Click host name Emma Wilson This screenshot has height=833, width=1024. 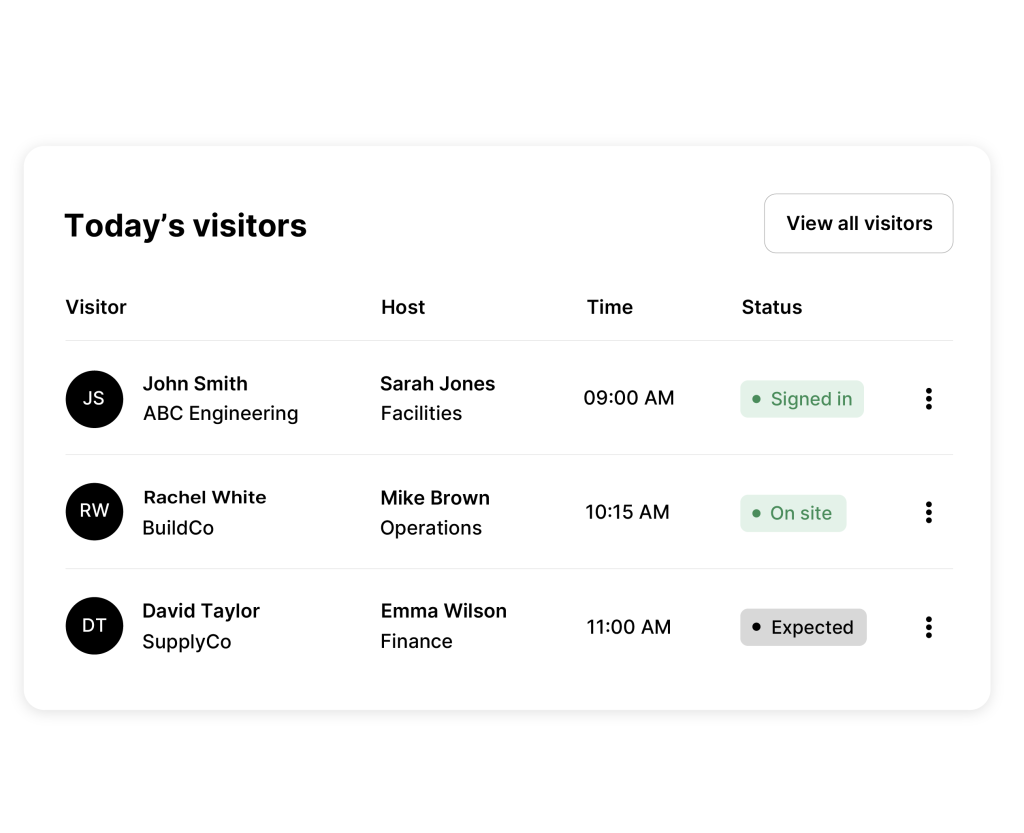pos(443,611)
